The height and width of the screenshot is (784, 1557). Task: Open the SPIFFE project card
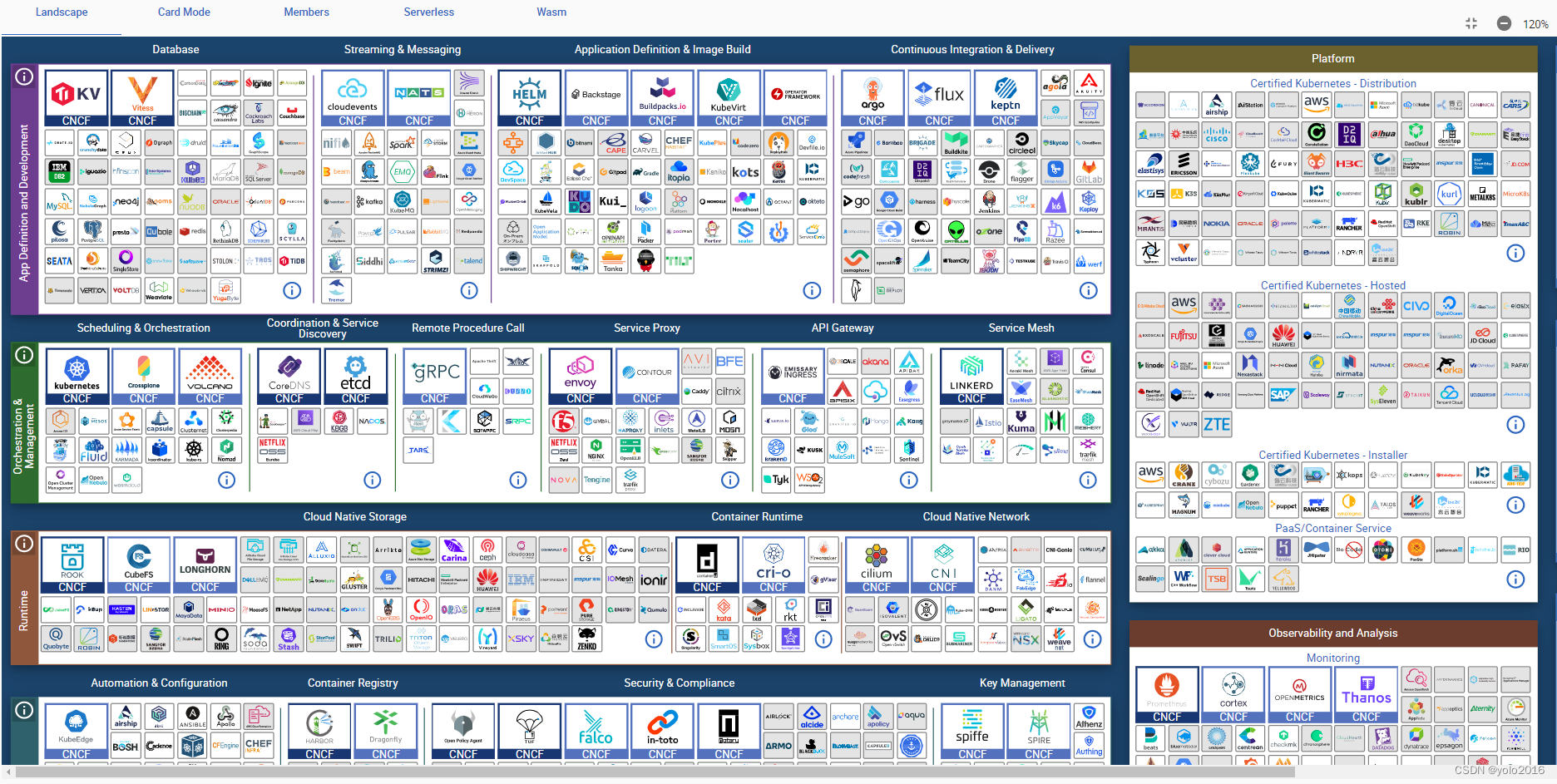972,732
